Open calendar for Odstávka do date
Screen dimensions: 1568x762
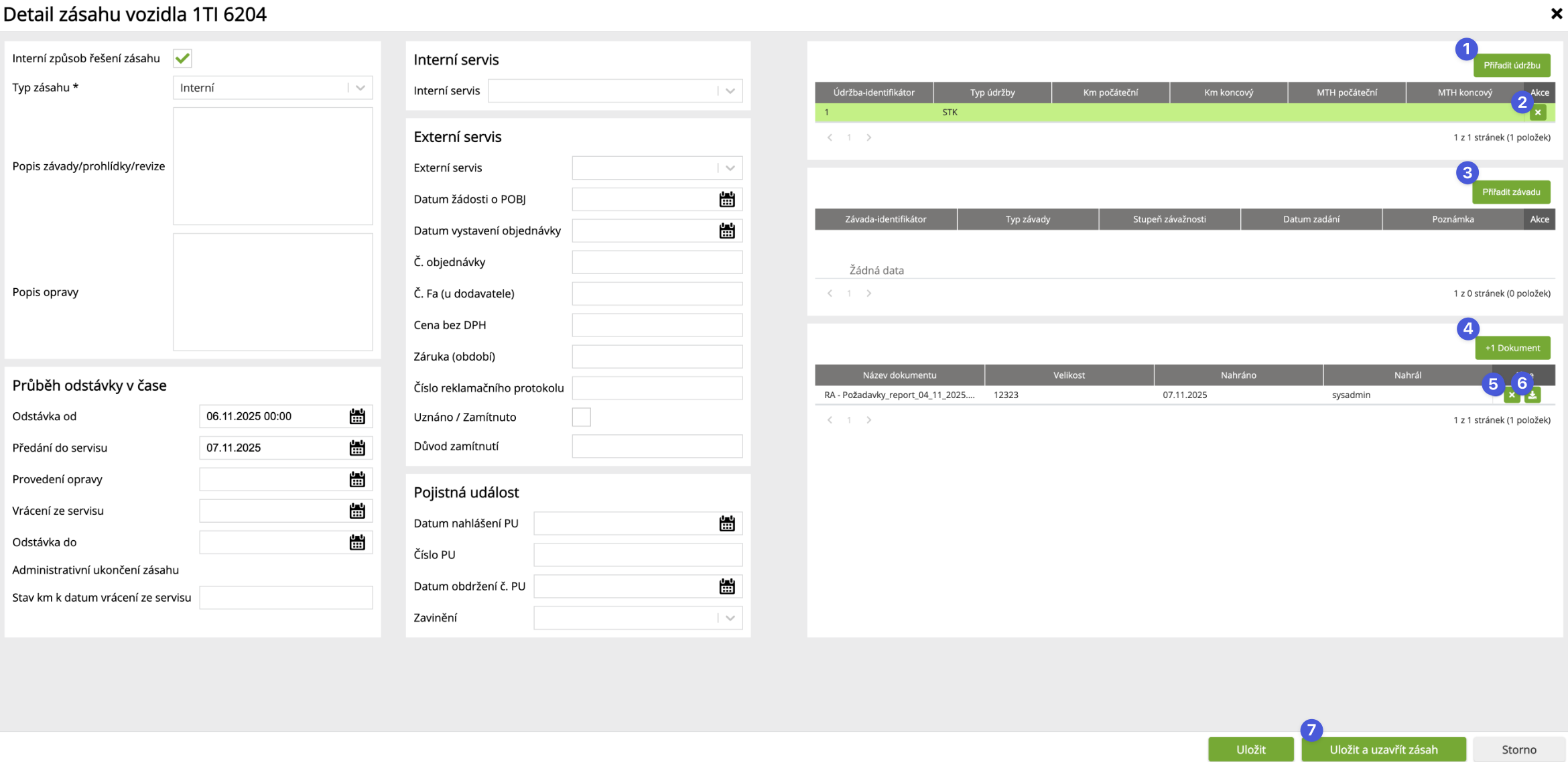(357, 542)
